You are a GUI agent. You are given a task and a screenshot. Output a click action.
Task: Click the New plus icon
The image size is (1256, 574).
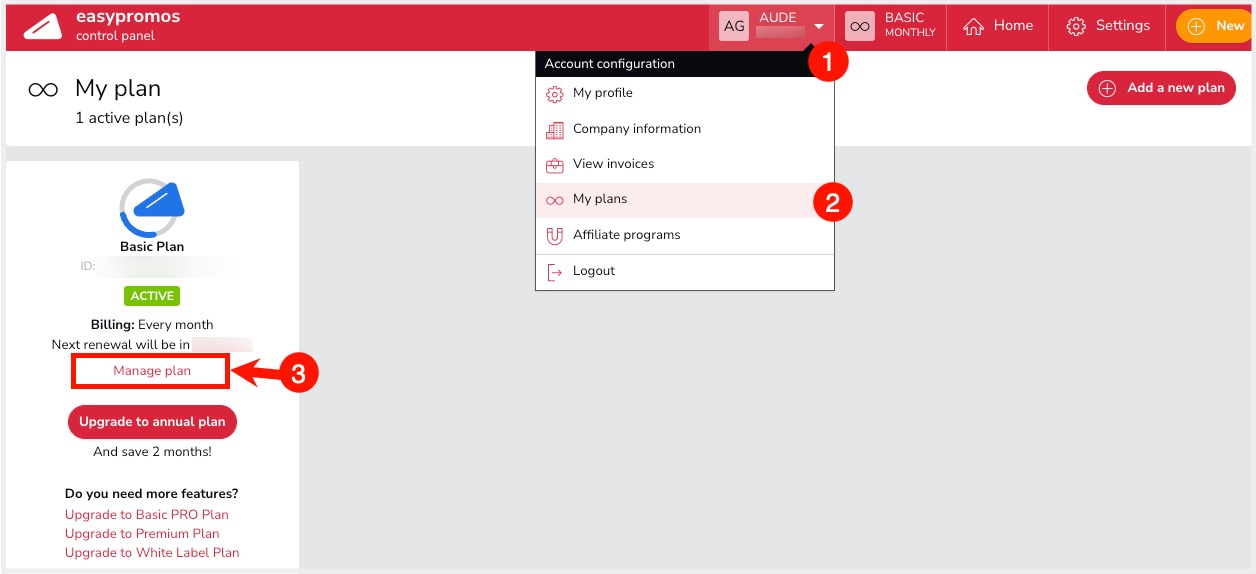pyautogui.click(x=1196, y=26)
